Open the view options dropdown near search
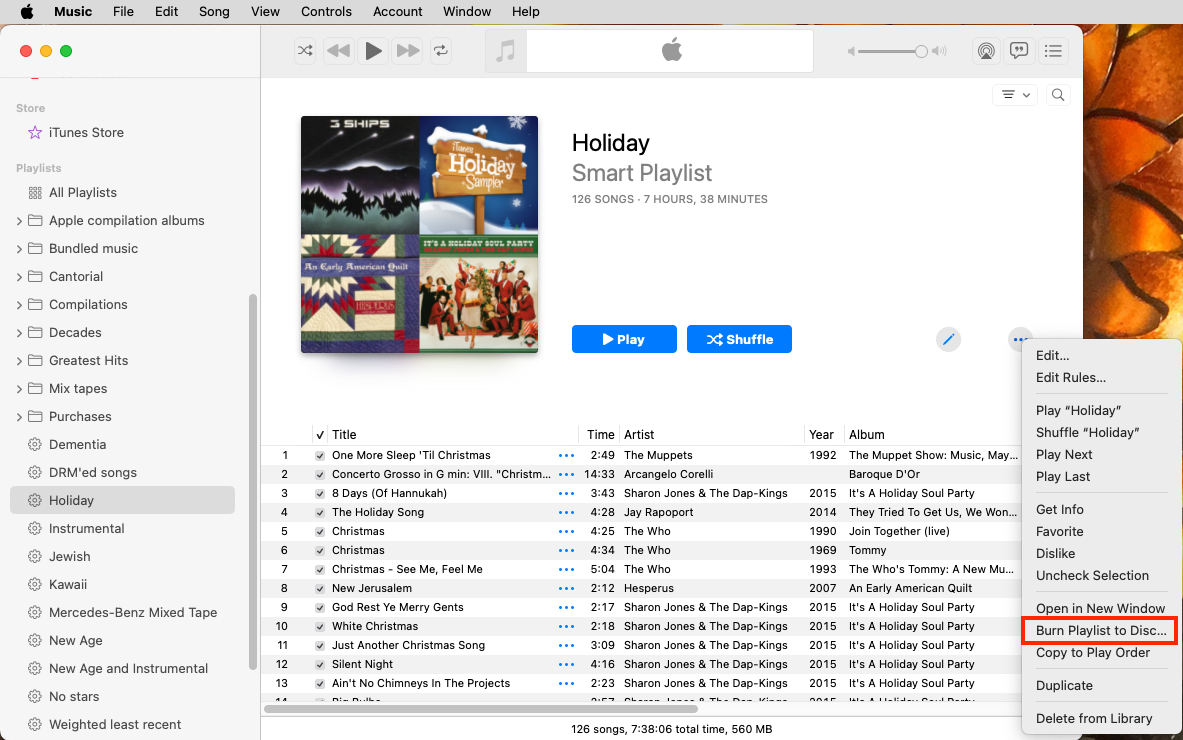The height and width of the screenshot is (740, 1183). coord(1015,95)
